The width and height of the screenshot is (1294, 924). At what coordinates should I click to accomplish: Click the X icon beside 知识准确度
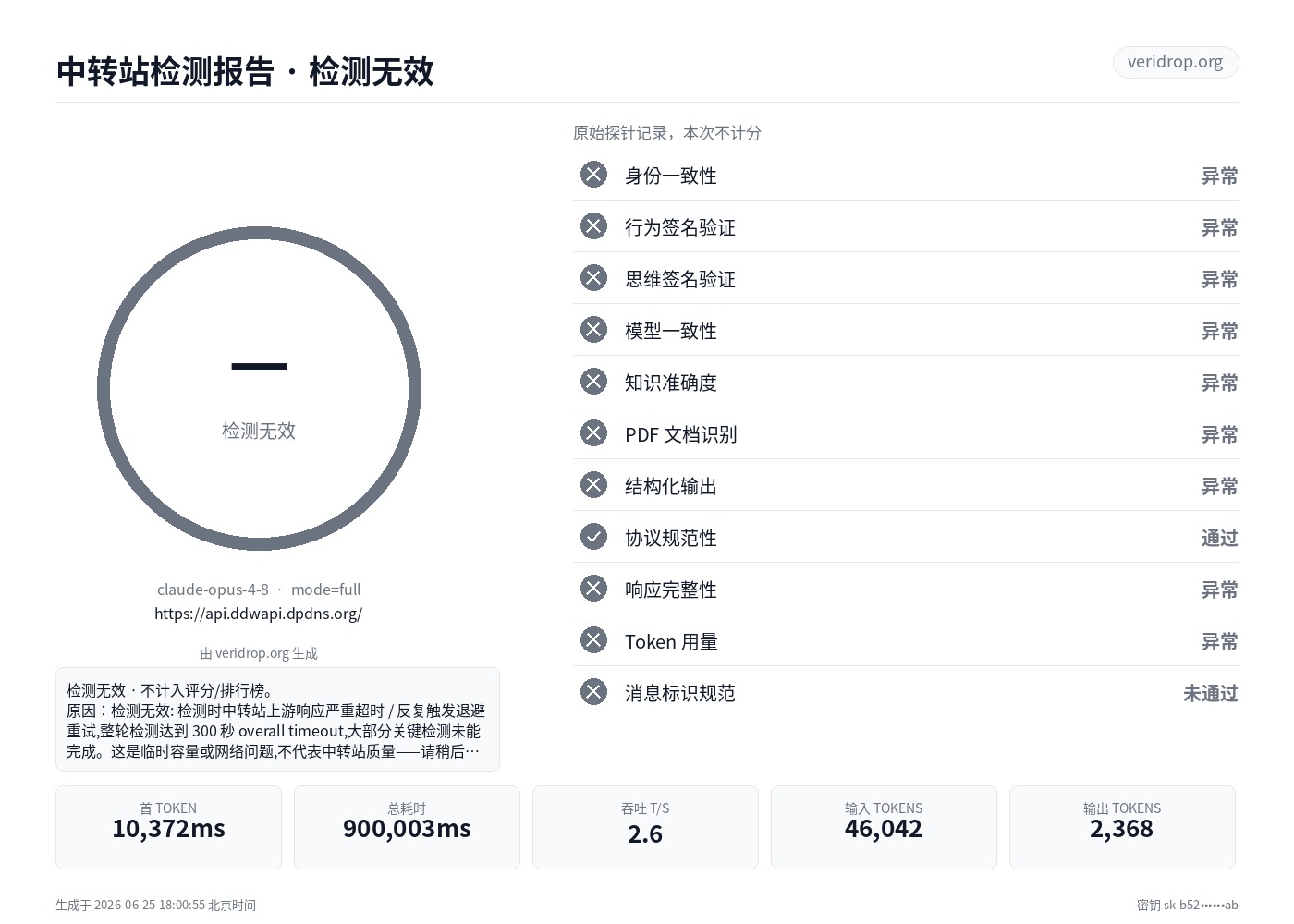pos(593,382)
